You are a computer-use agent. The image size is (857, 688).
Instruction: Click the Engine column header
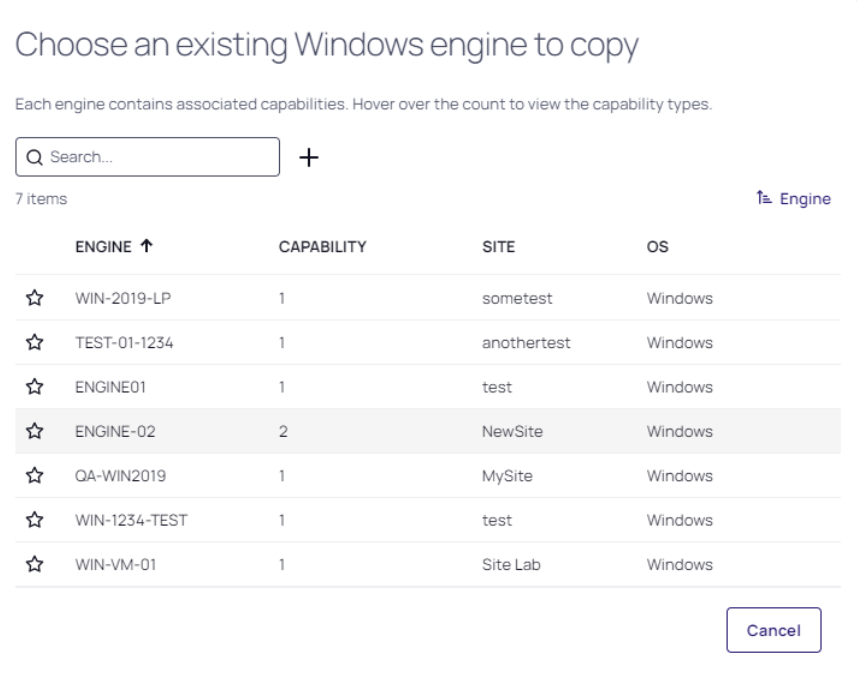pyautogui.click(x=103, y=247)
